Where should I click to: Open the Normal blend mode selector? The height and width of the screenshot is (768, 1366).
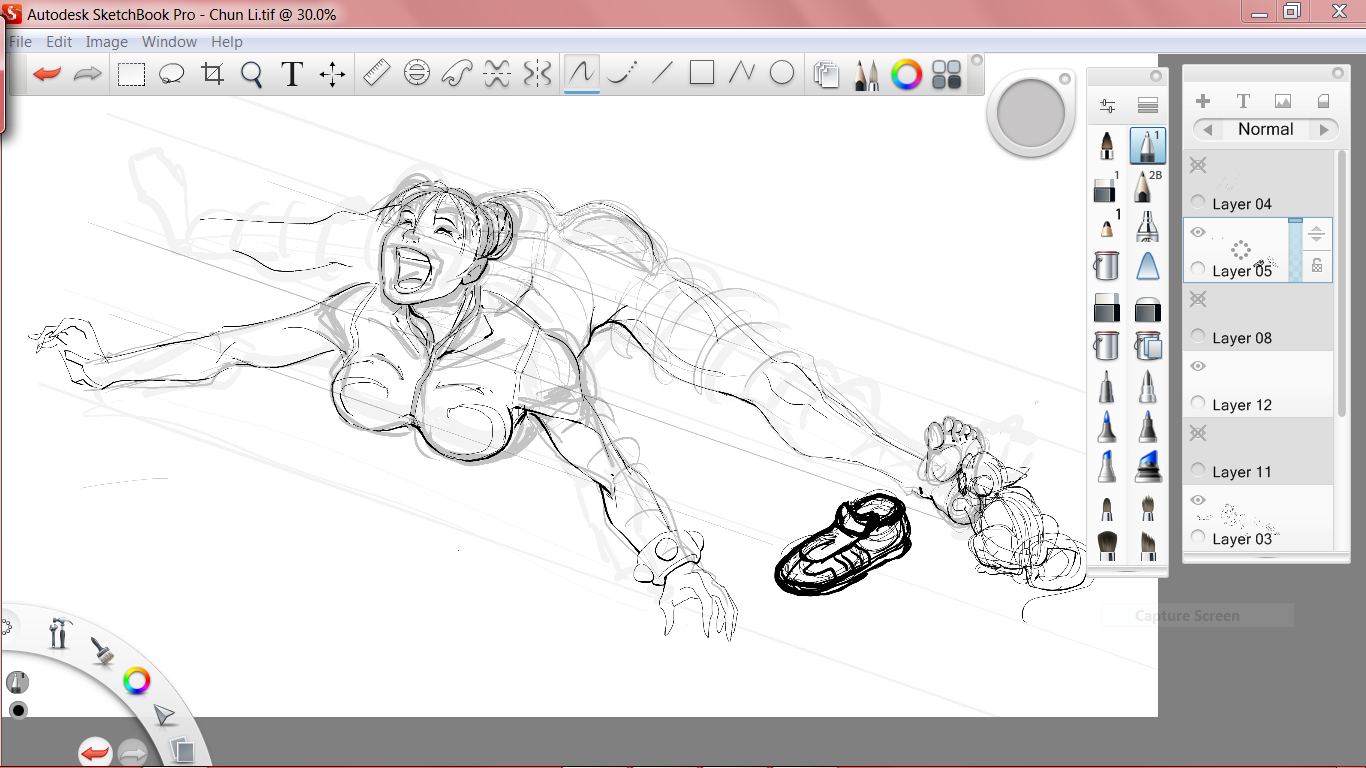click(x=1266, y=129)
